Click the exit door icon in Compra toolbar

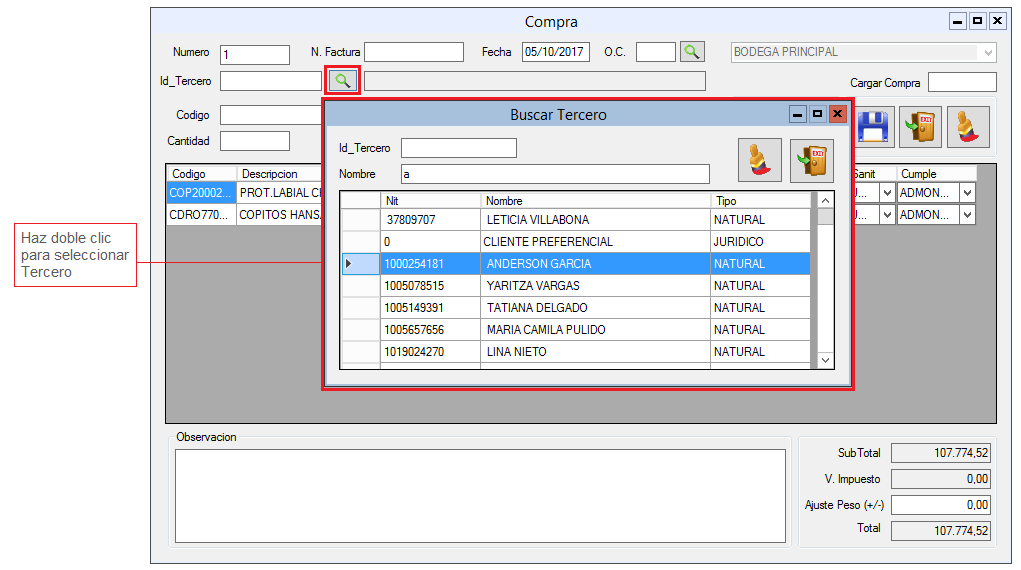point(920,127)
